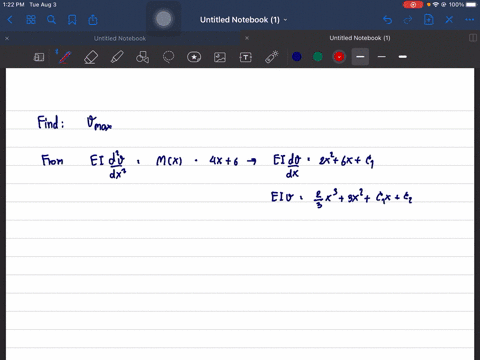The width and height of the screenshot is (480, 360).
Task: Switch to the Untitled Notebook (1) tab
Action: [360, 38]
